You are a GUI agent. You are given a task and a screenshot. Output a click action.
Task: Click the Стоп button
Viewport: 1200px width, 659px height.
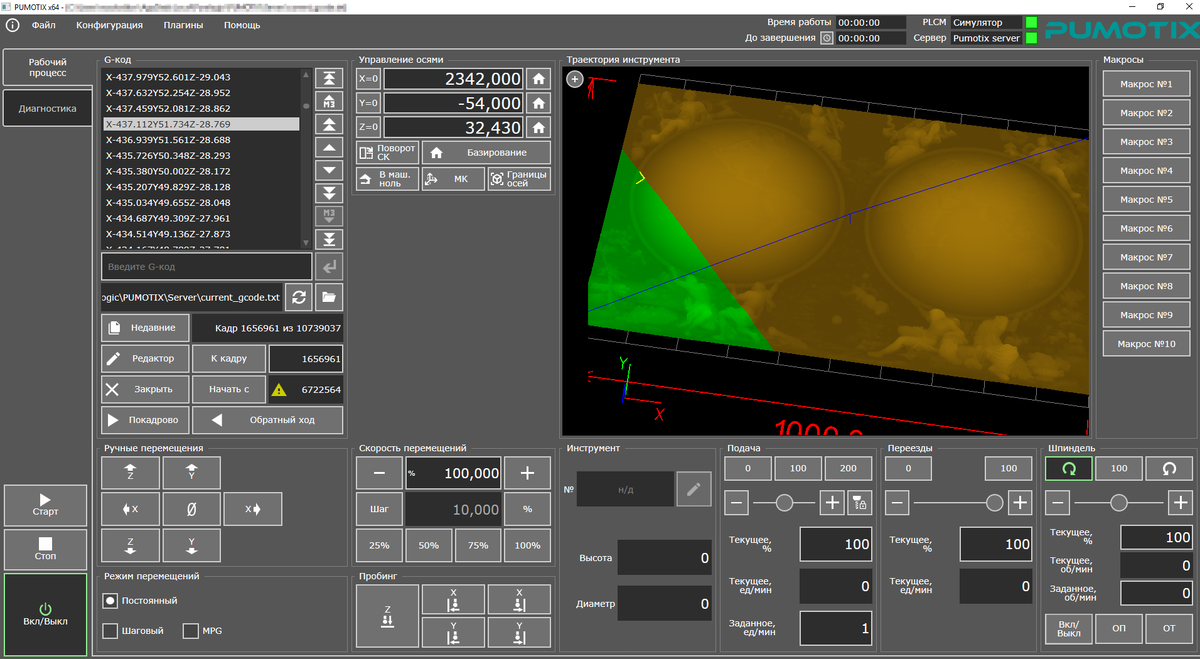point(46,550)
